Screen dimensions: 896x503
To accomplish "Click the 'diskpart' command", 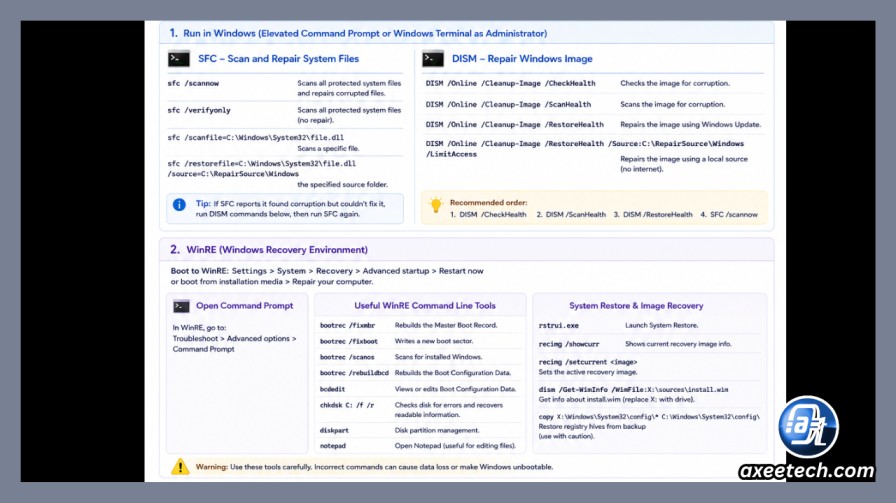I will [x=334, y=430].
